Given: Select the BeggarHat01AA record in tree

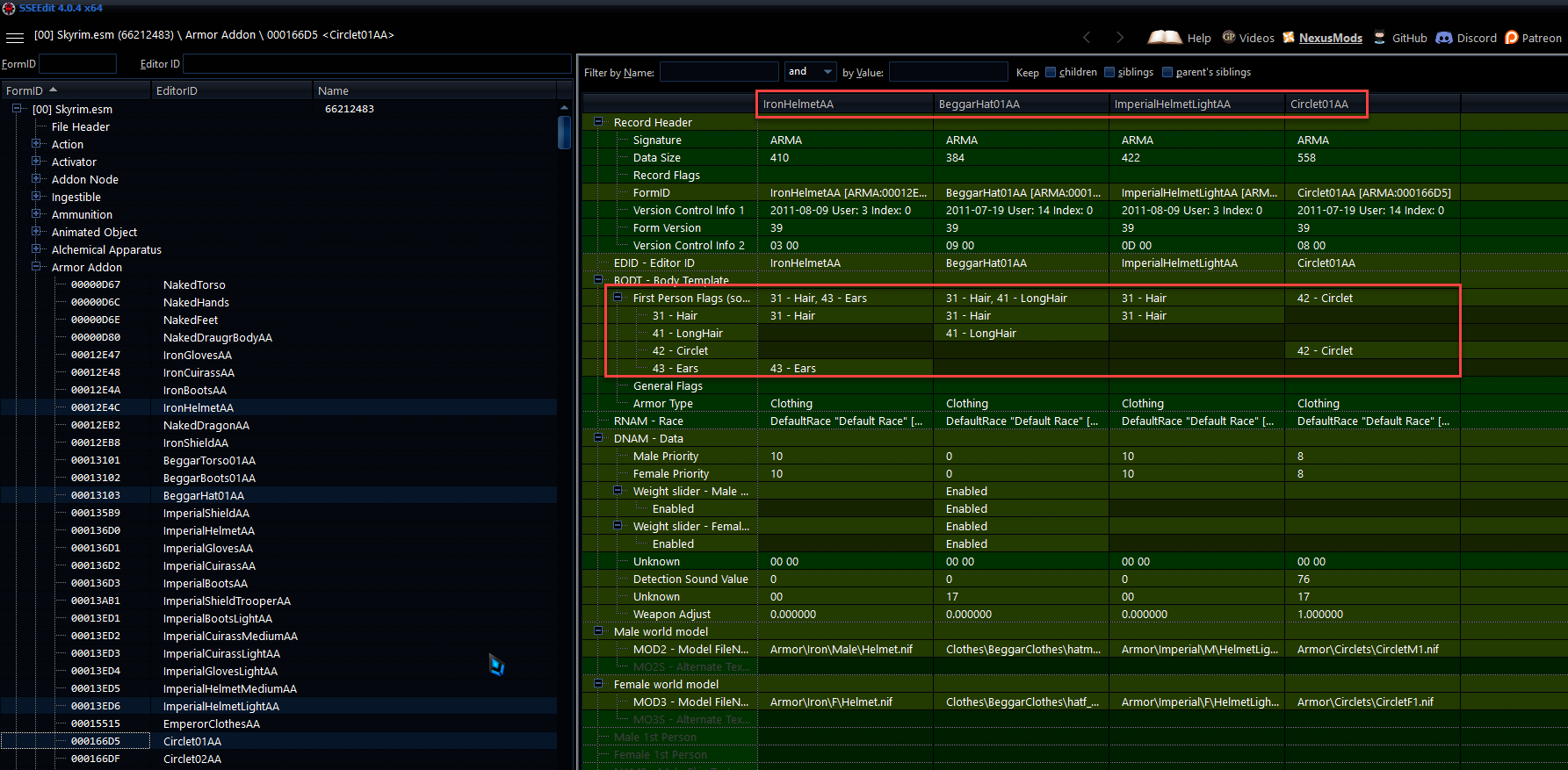Looking at the screenshot, I should 278,495.
